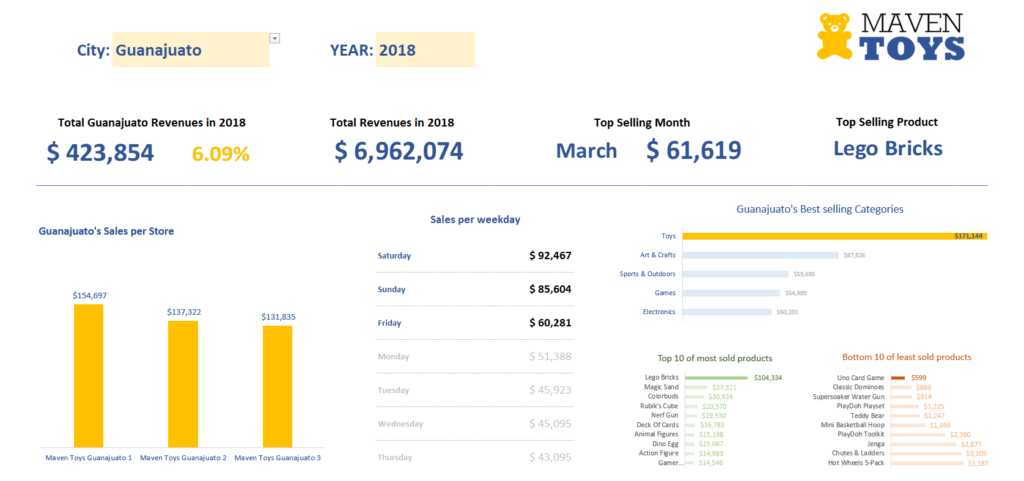Click the Maven Toys Guanajuato 1 bar
This screenshot has height=481, width=1024.
click(88, 375)
